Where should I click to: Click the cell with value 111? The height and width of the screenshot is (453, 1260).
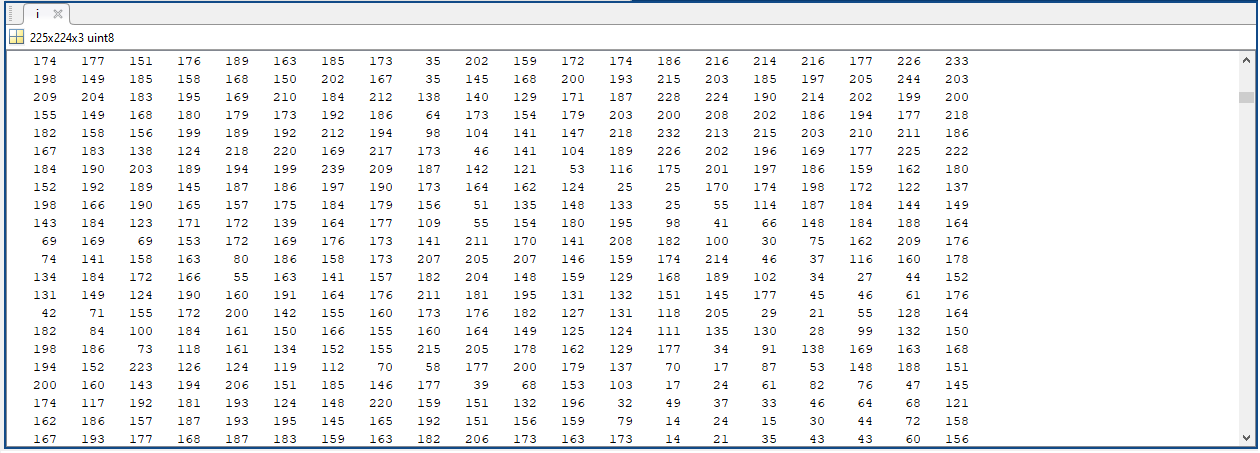[669, 331]
